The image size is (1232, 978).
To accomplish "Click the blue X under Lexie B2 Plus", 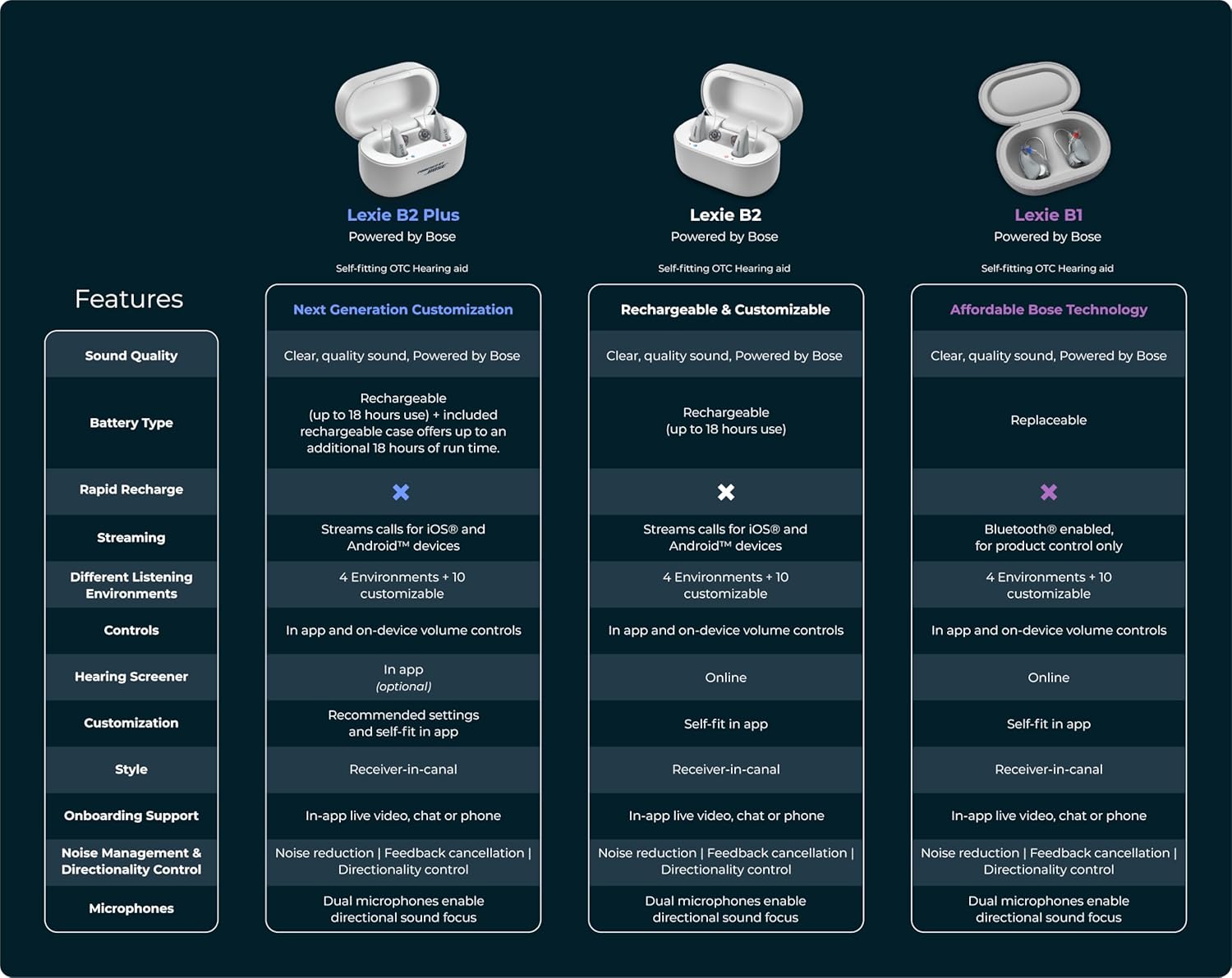I will (401, 492).
